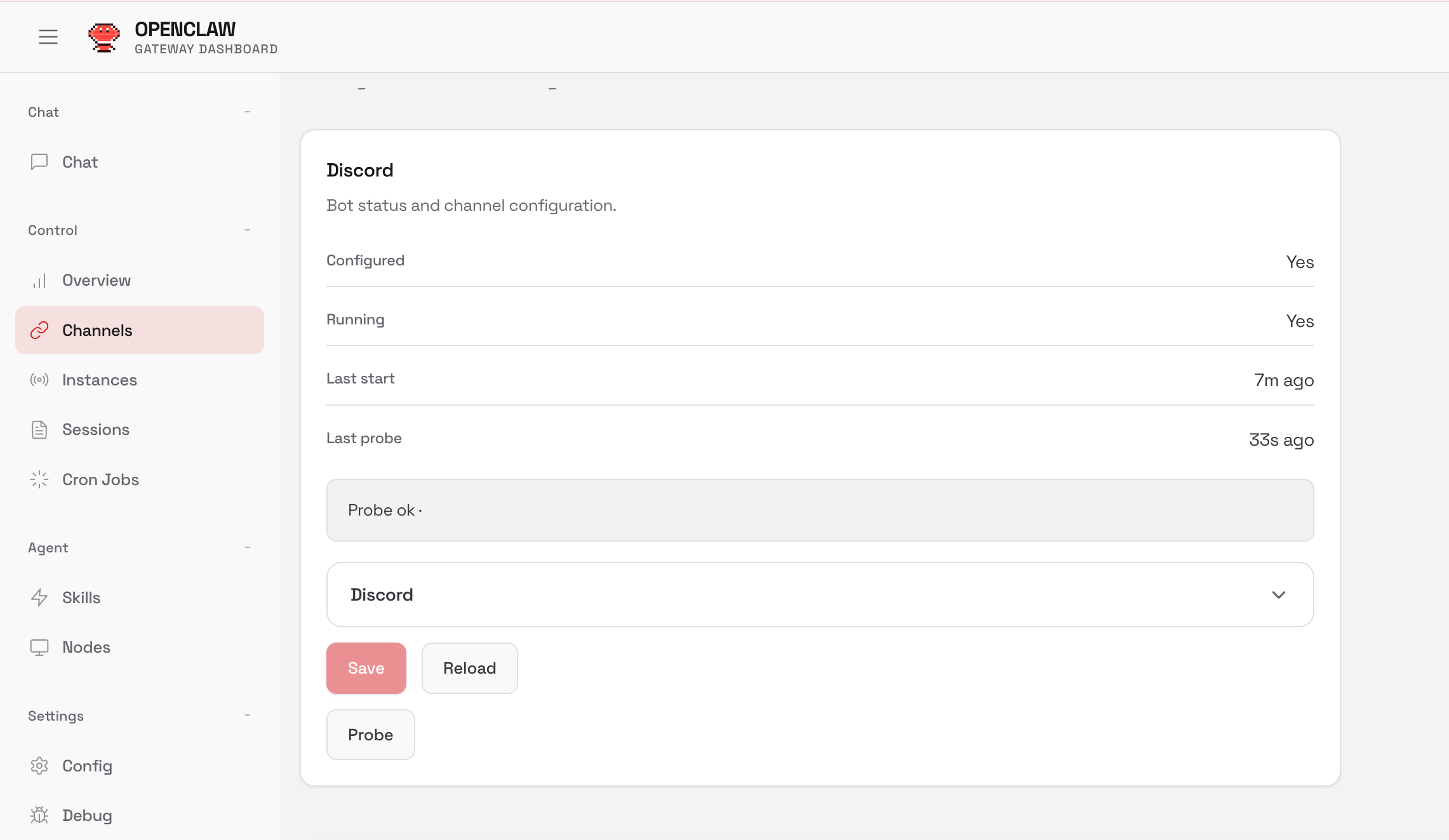Viewport: 1449px width, 840px height.
Task: Open Chat via speech bubble icon
Action: click(x=39, y=162)
